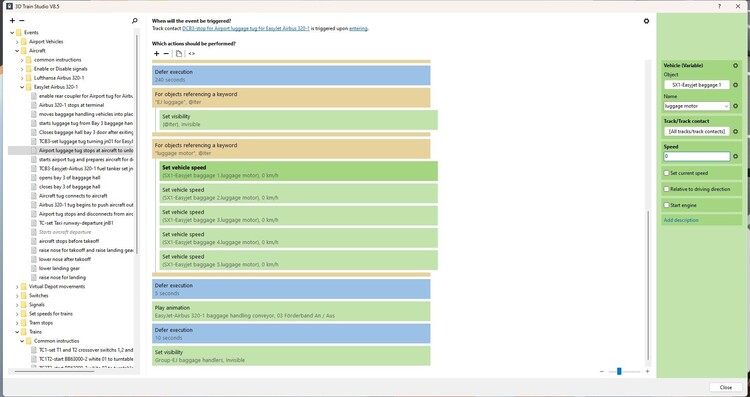Screen dimensions: 750x397
Task: Click the gear next to Speed field
Action: [735, 156]
